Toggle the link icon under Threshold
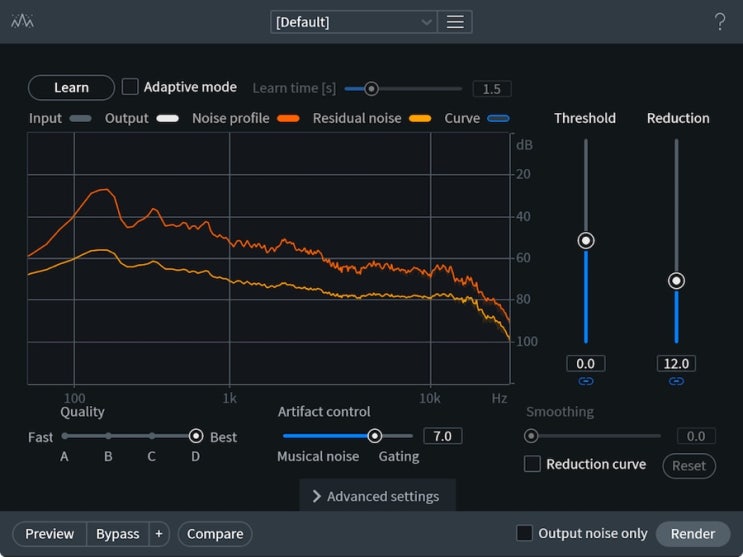Viewport: 743px width, 557px height. click(x=586, y=381)
